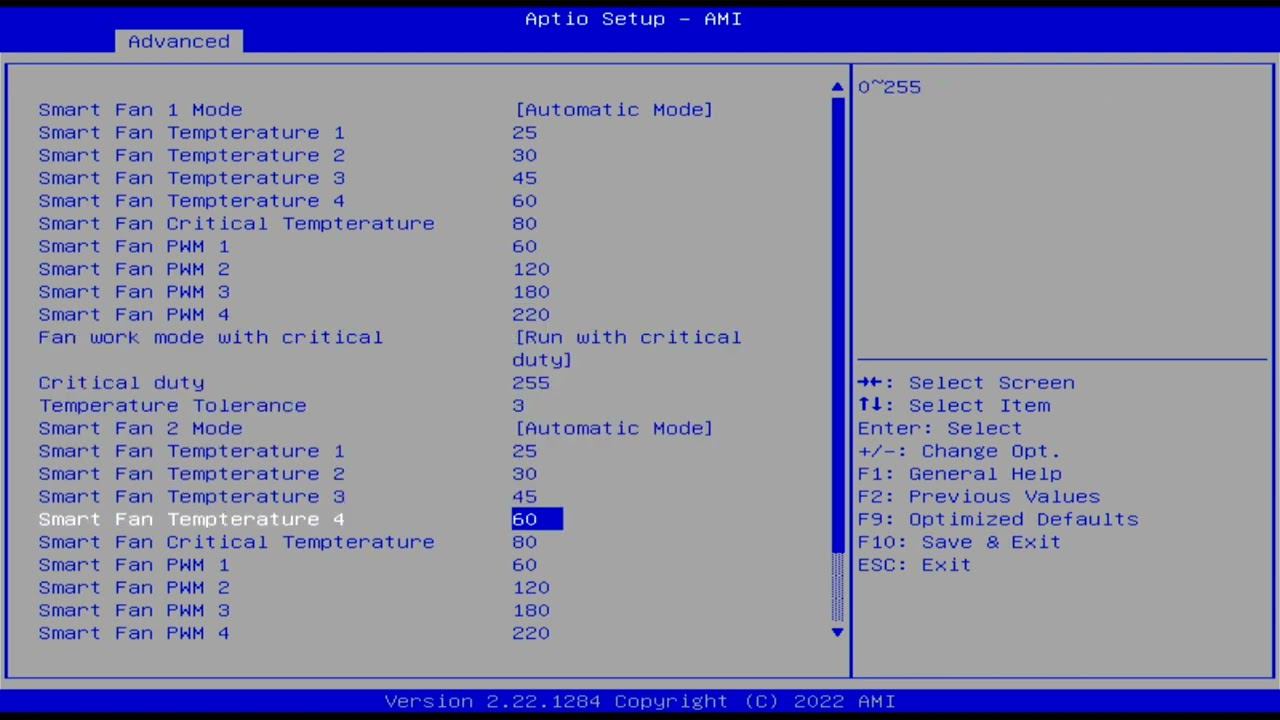Edit PWM 2 value 120 in Smart Fan 2 group
Viewport: 1280px width, 720px height.
(531, 588)
